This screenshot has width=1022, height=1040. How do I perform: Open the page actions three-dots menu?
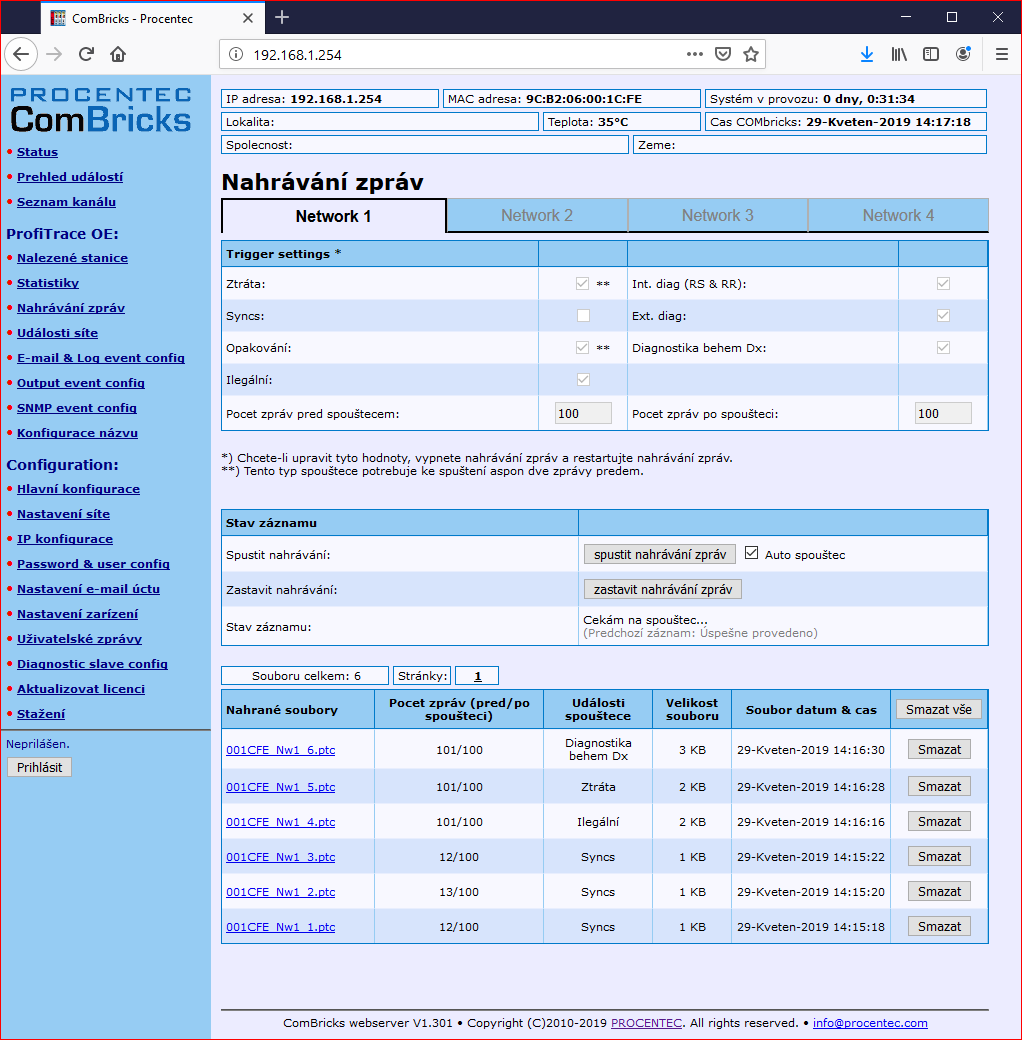pos(694,54)
